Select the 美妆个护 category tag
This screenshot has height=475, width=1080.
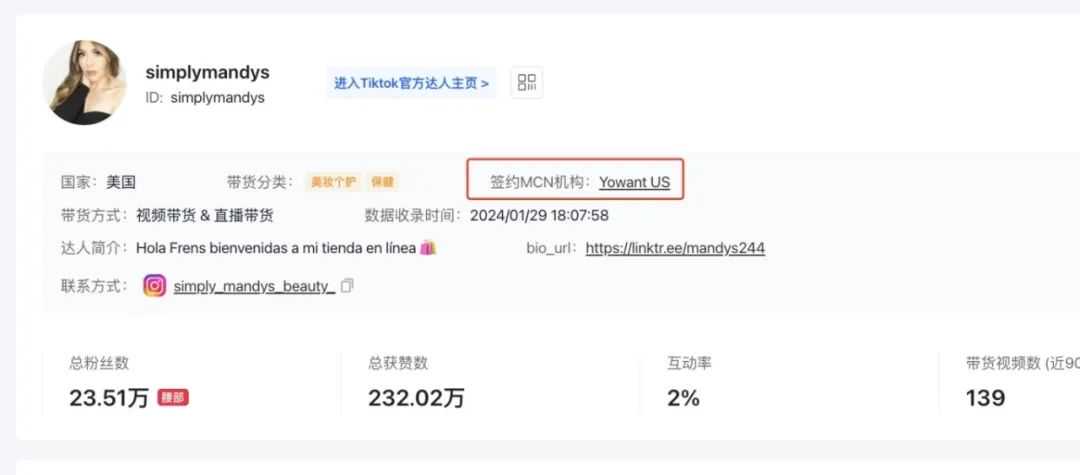click(333, 182)
